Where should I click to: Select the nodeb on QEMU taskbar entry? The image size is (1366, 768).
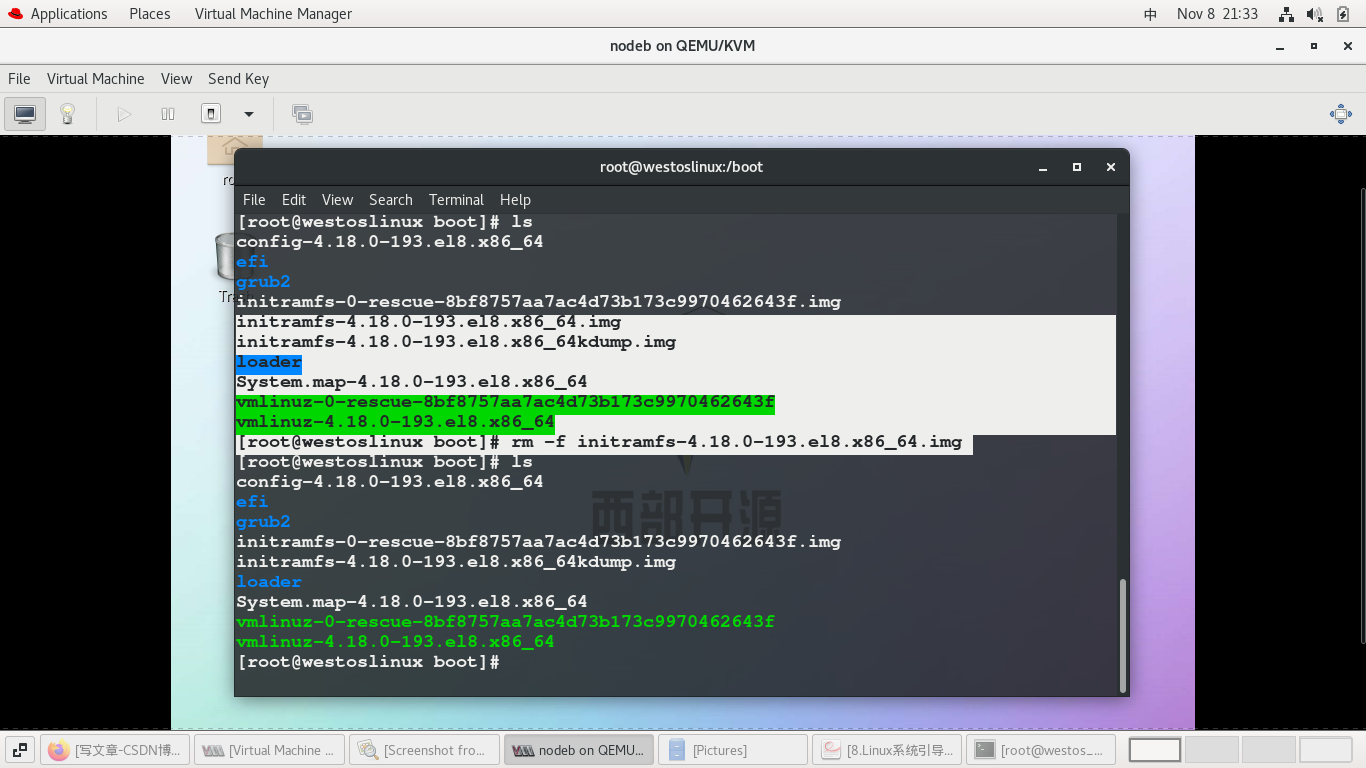coord(579,749)
